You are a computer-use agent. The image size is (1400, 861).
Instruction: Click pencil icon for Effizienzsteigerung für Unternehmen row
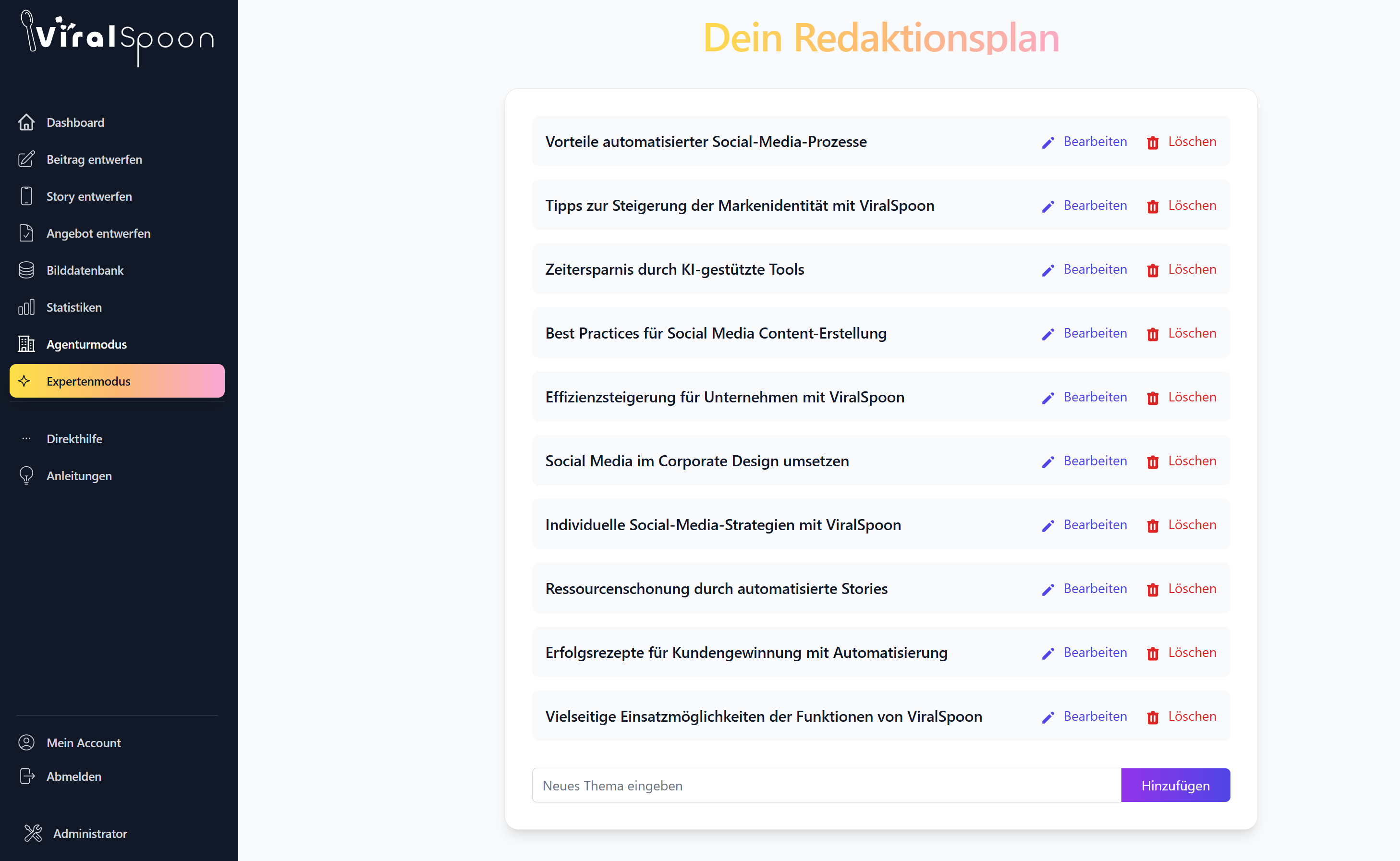[x=1048, y=398]
